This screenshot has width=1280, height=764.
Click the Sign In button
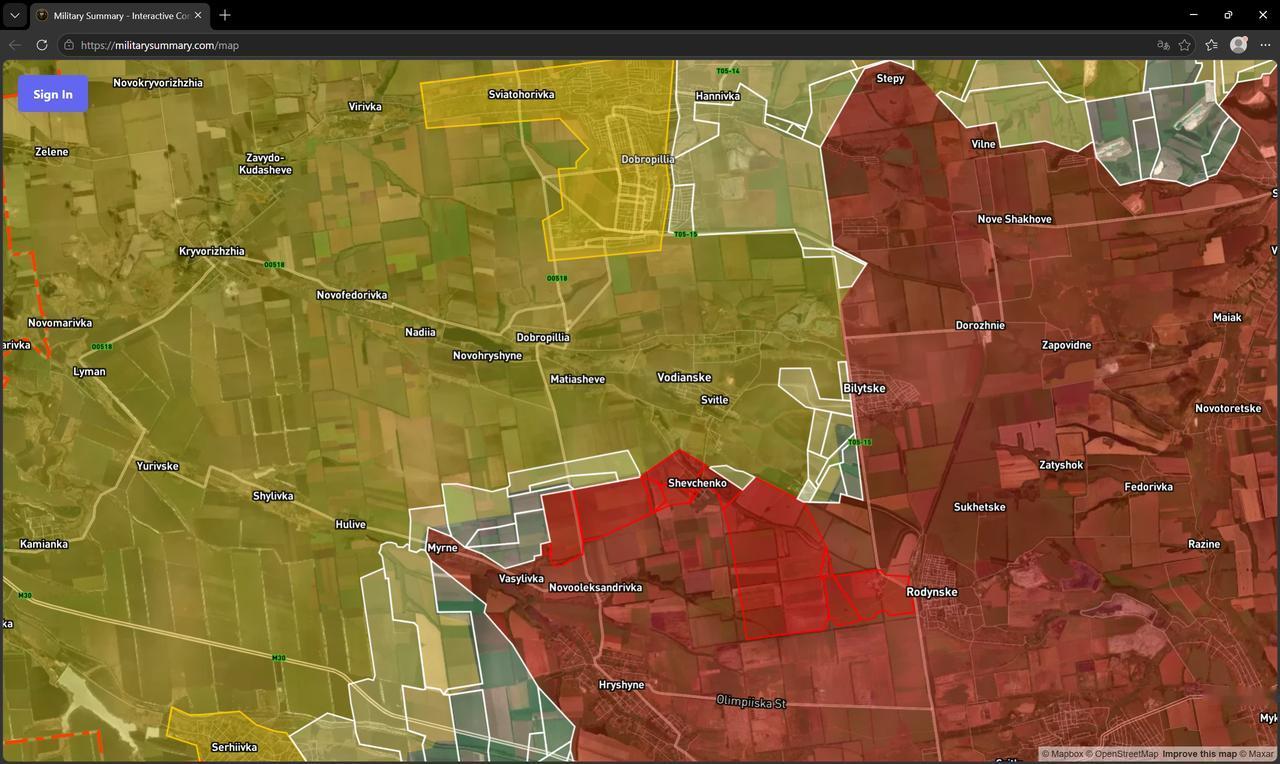(53, 94)
